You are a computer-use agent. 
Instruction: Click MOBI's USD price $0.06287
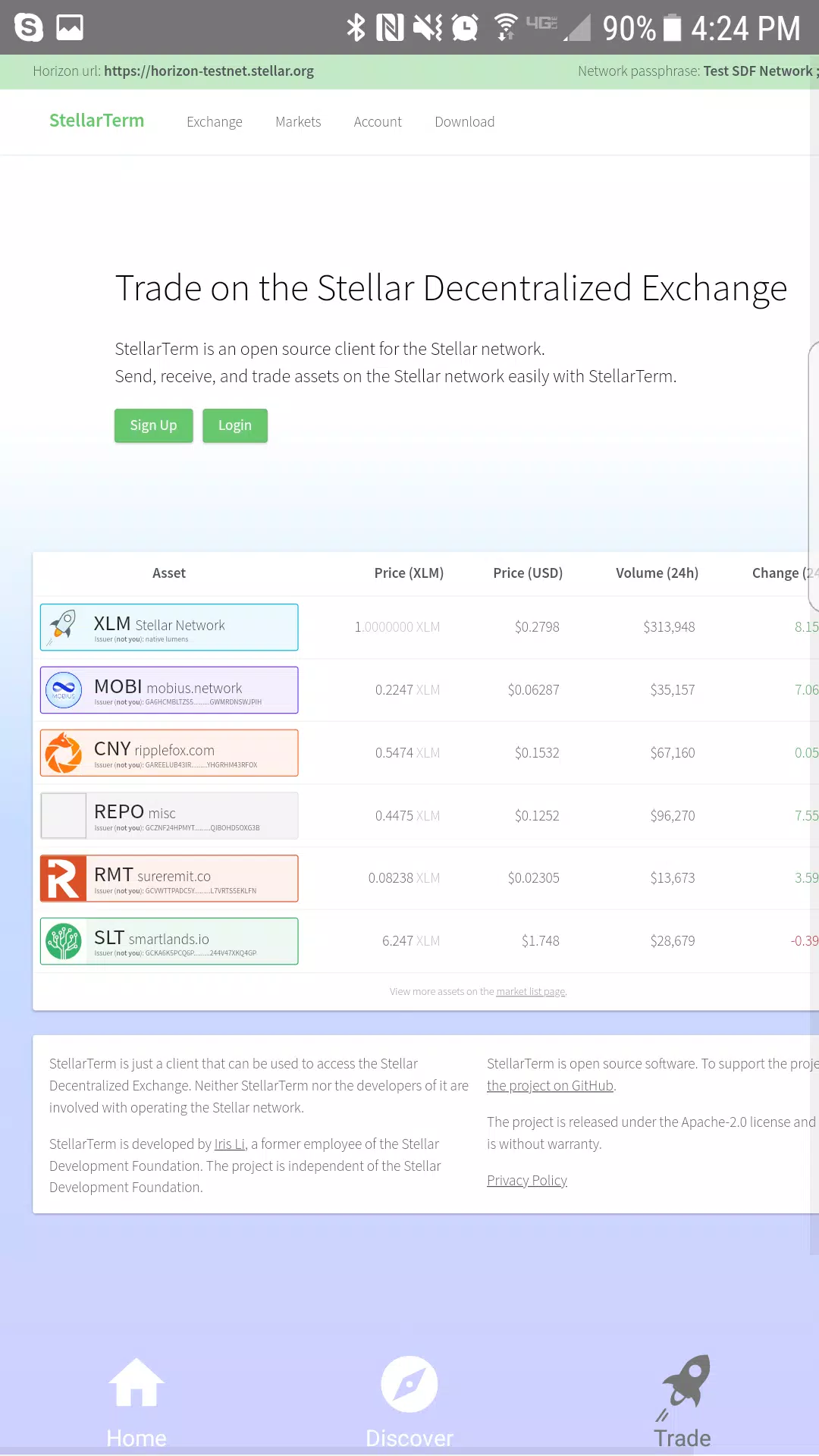pos(534,690)
